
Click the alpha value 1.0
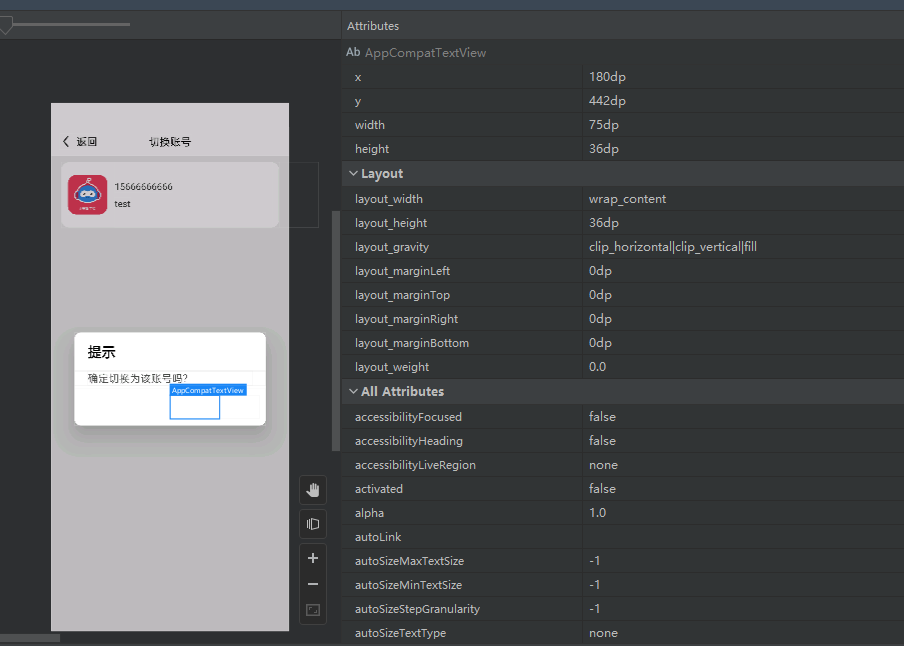(597, 513)
